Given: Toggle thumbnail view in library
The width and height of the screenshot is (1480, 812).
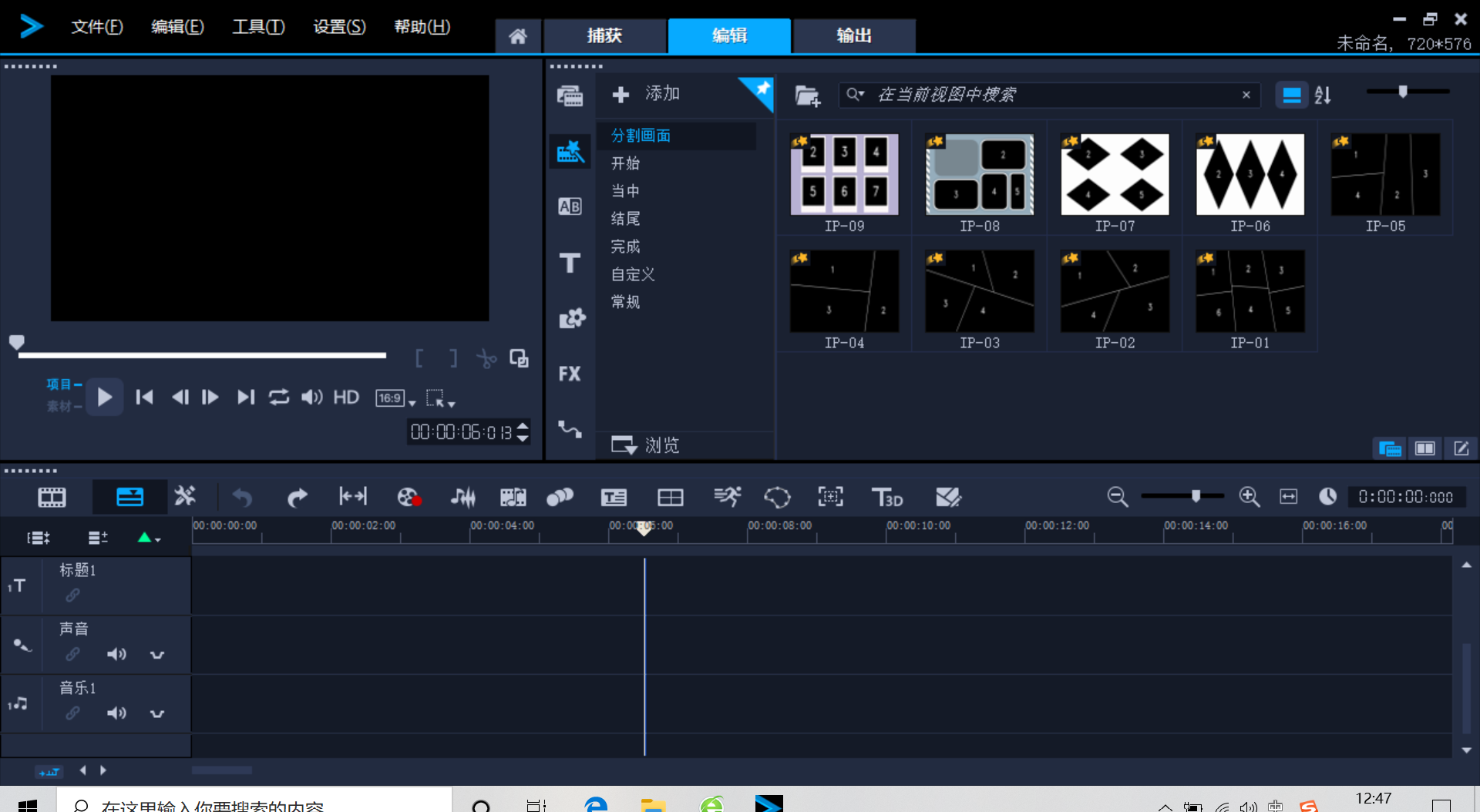Looking at the screenshot, I should [x=1291, y=96].
